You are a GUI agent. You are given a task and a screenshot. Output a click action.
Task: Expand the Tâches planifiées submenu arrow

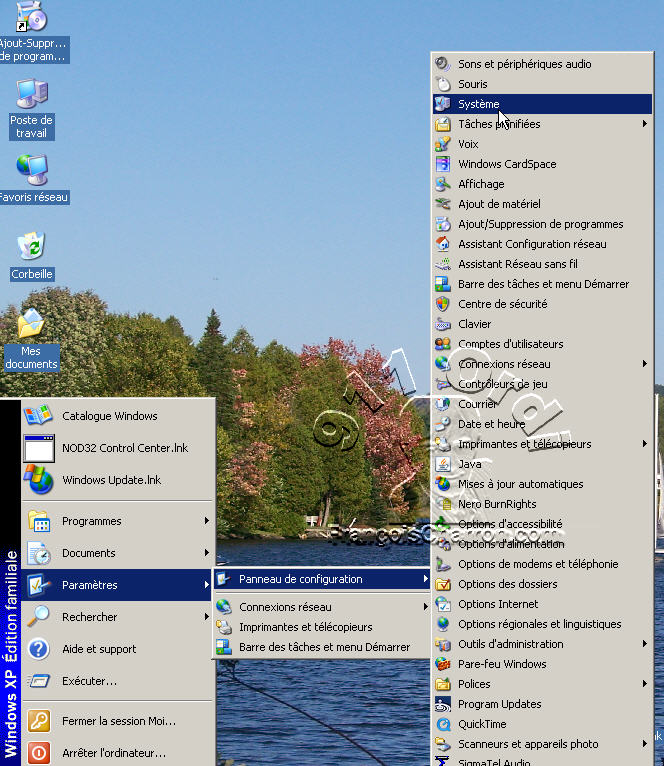coord(645,124)
